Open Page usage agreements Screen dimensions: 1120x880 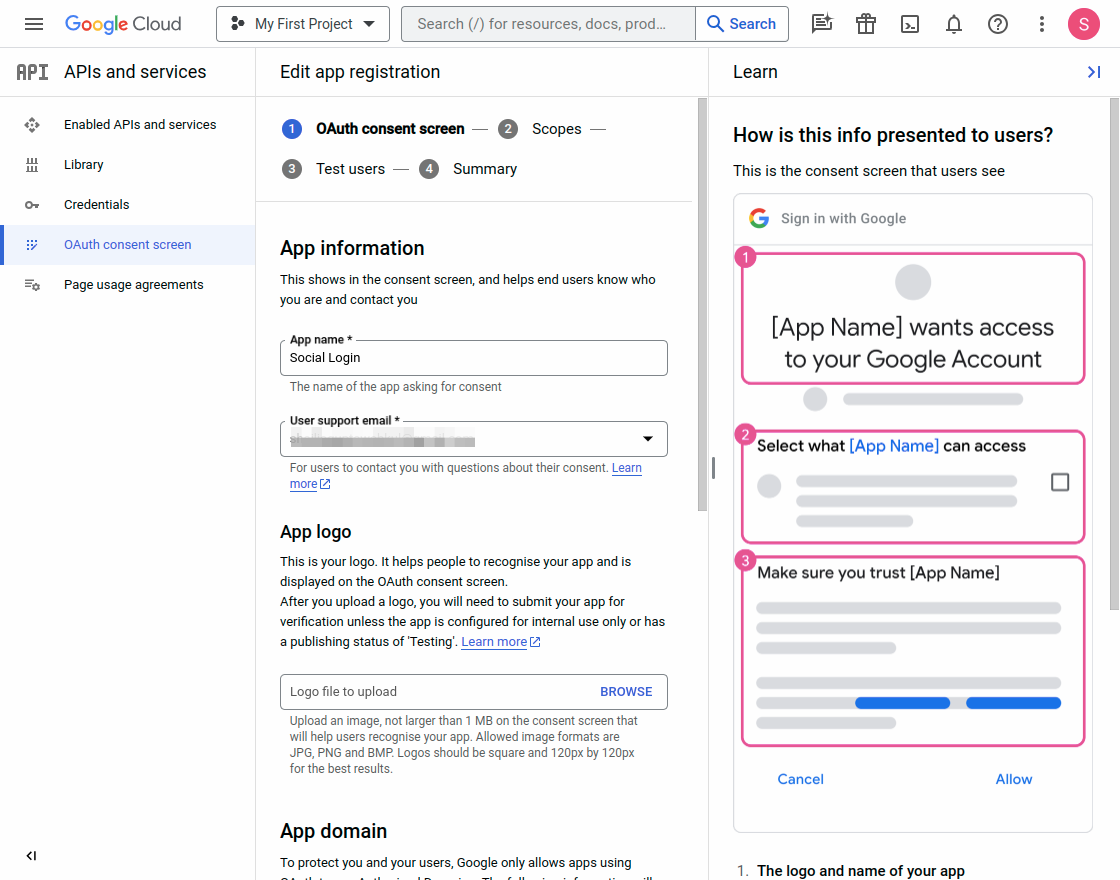[x=134, y=284]
